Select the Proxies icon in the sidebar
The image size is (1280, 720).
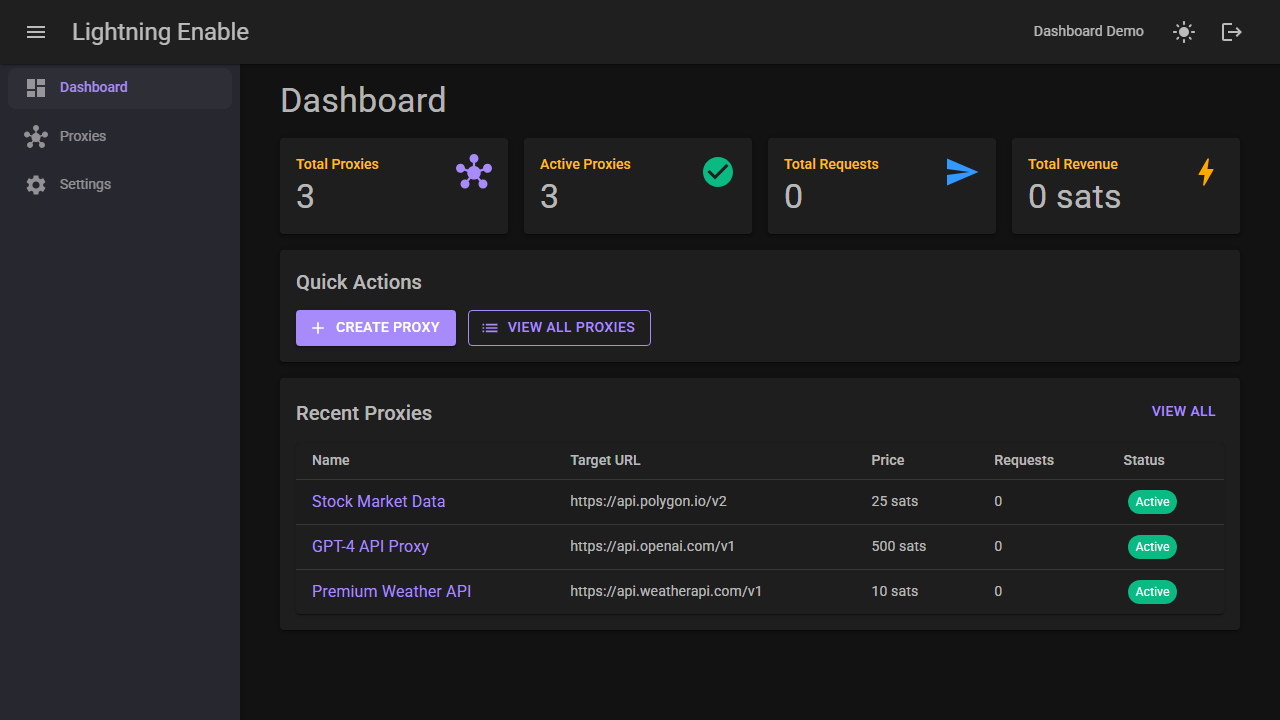pyautogui.click(x=36, y=136)
